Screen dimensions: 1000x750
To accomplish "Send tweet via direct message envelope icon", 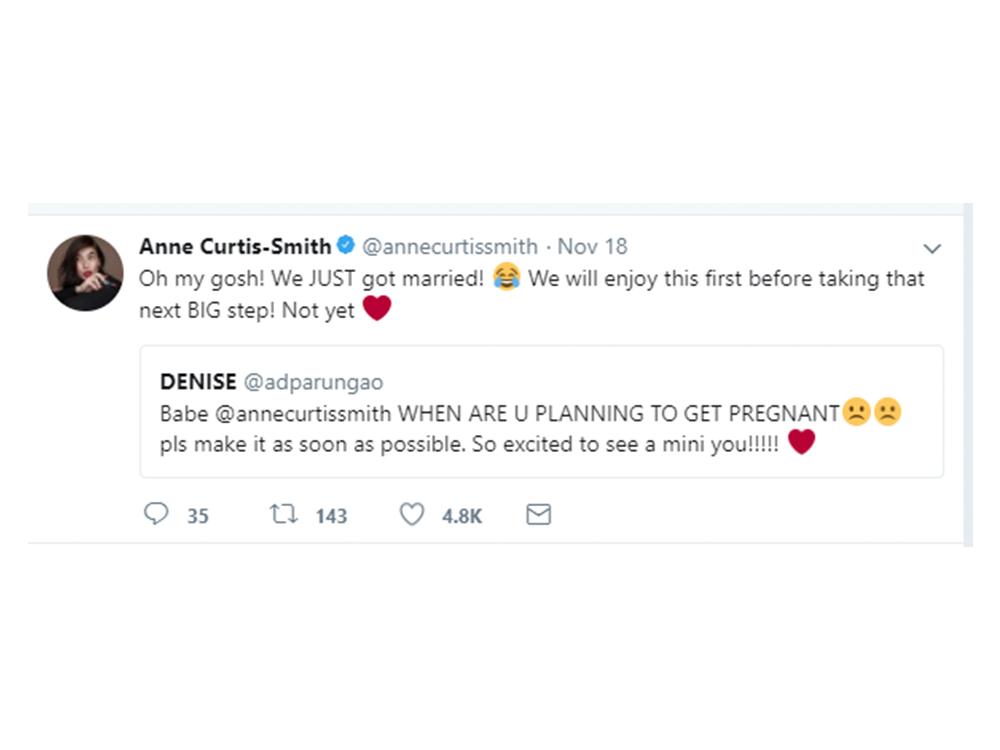I will [538, 514].
